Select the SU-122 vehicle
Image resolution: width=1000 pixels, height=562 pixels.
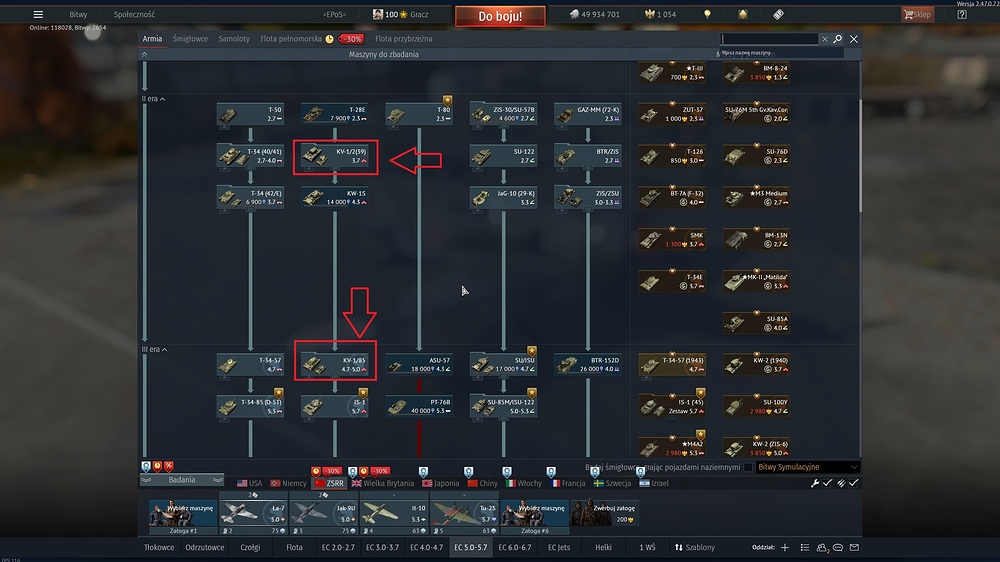tap(503, 156)
